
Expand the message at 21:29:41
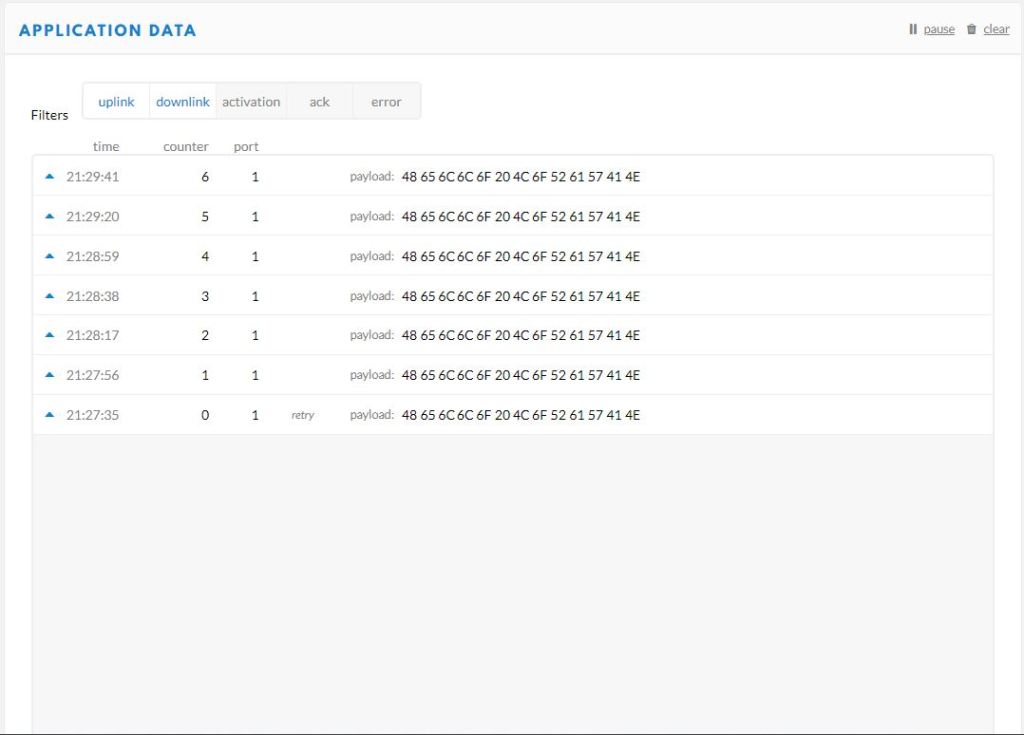[x=50, y=176]
